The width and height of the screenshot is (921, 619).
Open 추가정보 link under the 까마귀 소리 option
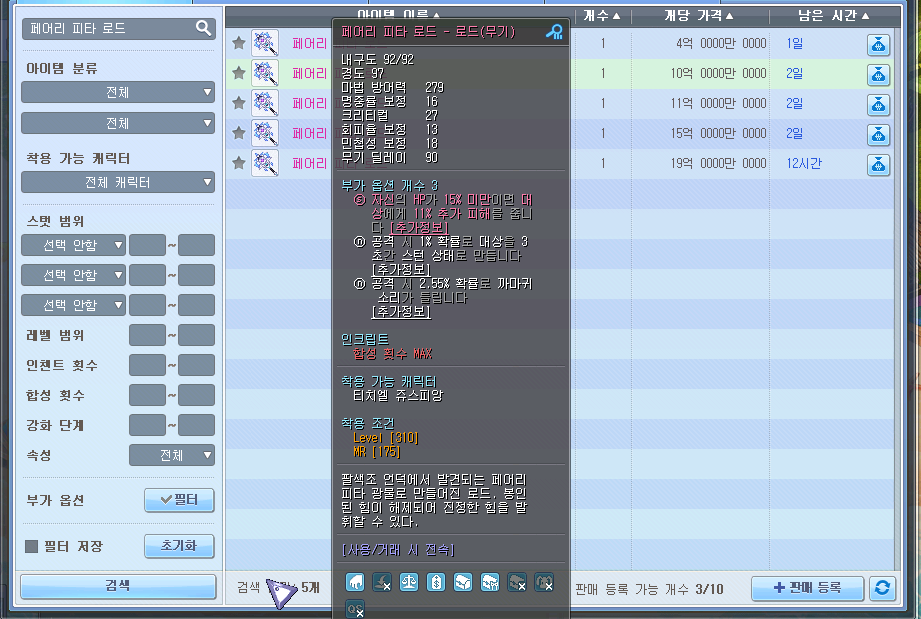401,312
